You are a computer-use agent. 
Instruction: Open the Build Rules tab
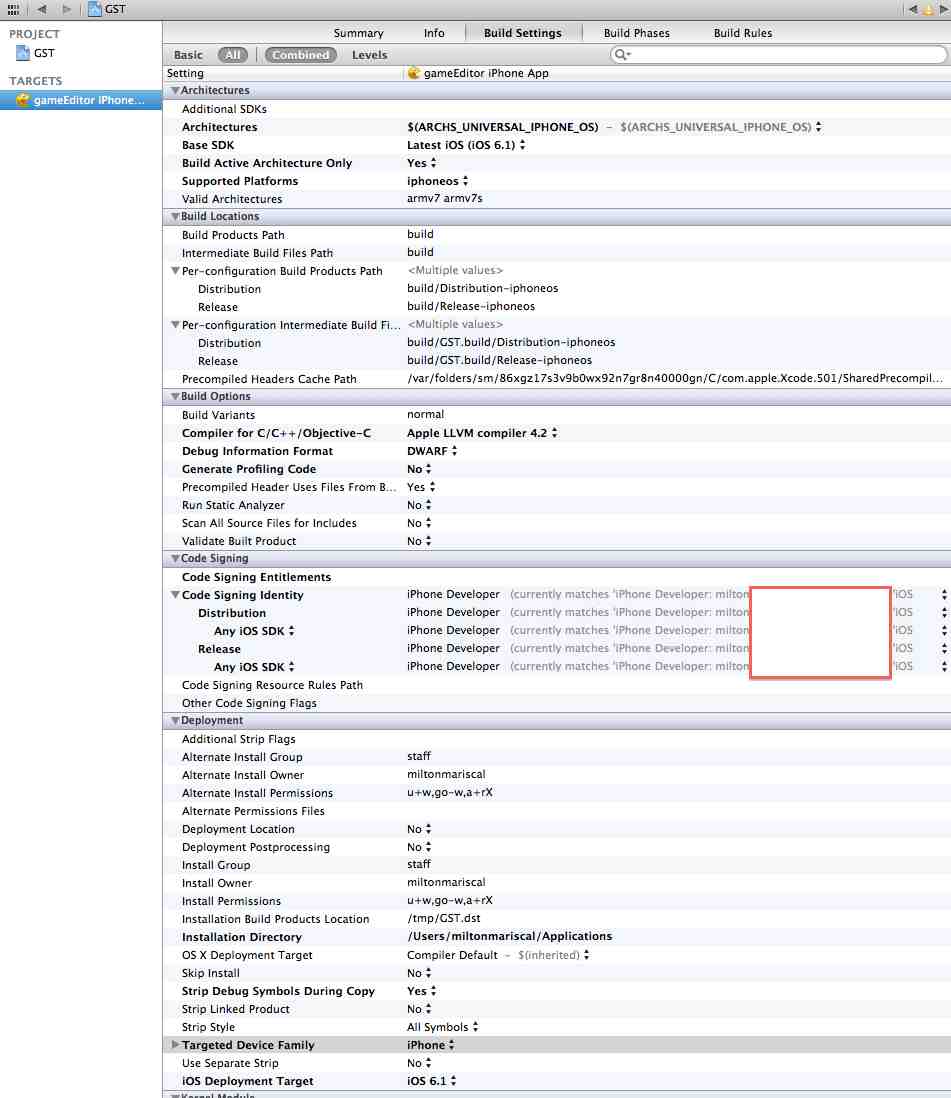pyautogui.click(x=743, y=33)
